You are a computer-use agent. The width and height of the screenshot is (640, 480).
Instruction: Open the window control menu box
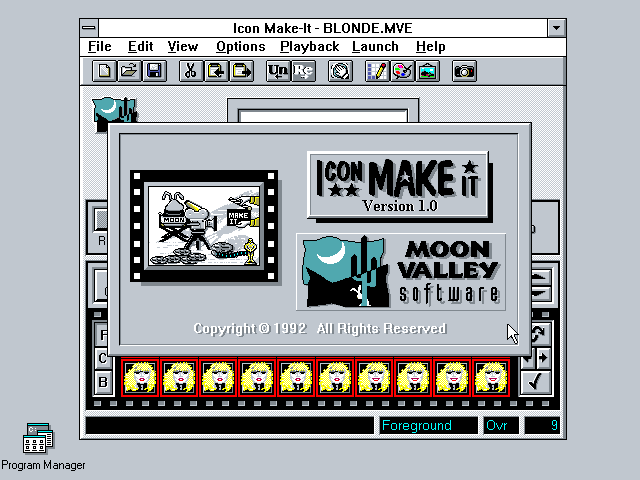(x=89, y=28)
